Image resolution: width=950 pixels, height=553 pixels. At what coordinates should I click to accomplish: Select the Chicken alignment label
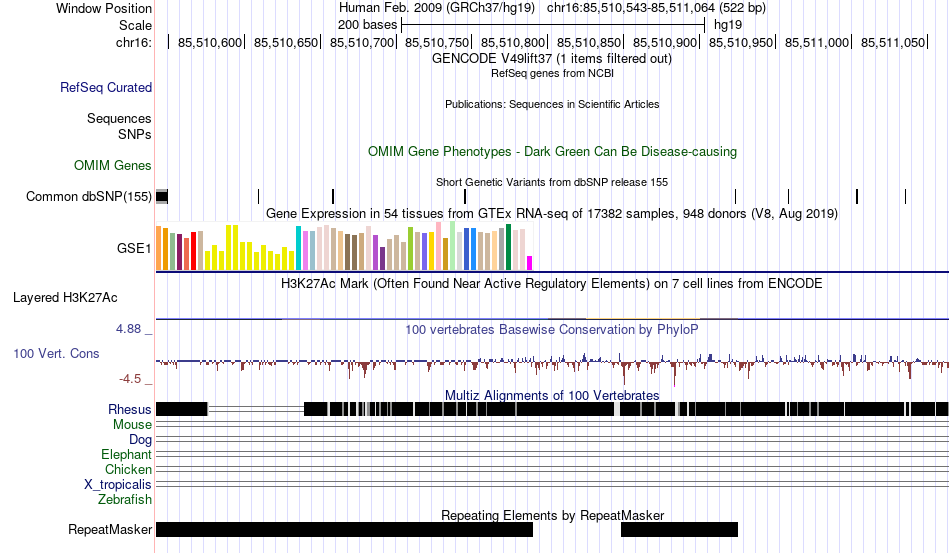pyautogui.click(x=128, y=469)
